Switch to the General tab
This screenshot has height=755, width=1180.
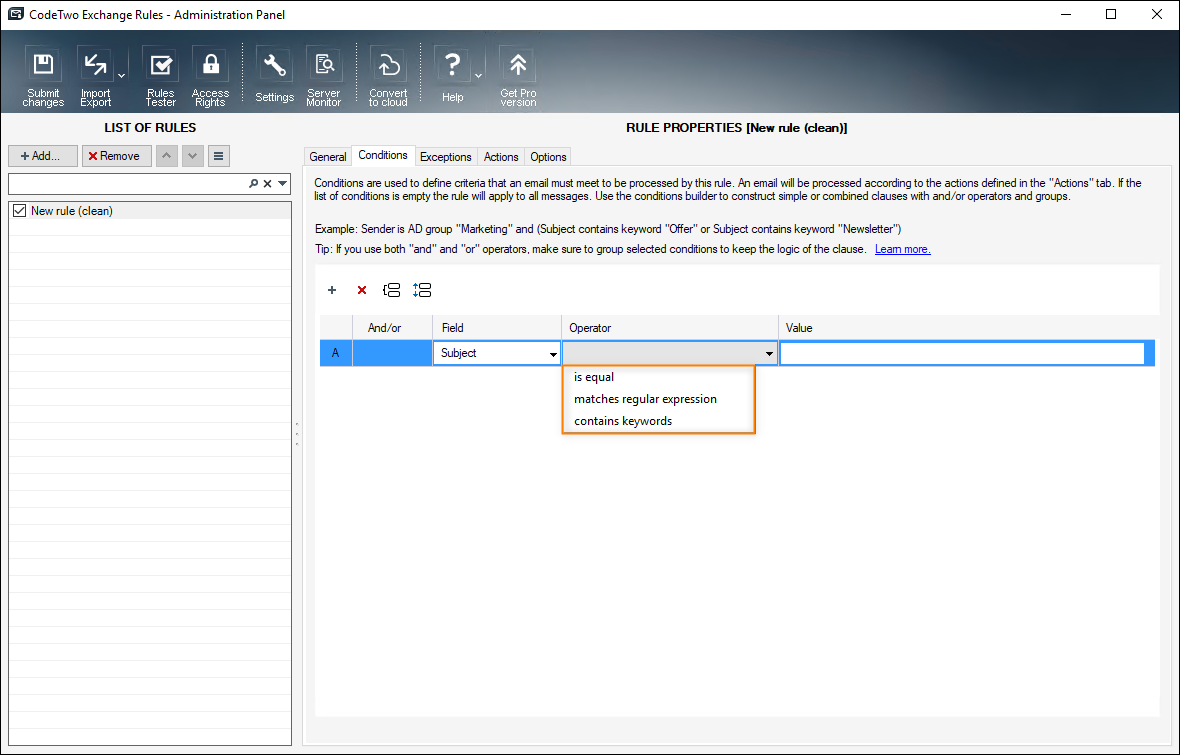[327, 157]
